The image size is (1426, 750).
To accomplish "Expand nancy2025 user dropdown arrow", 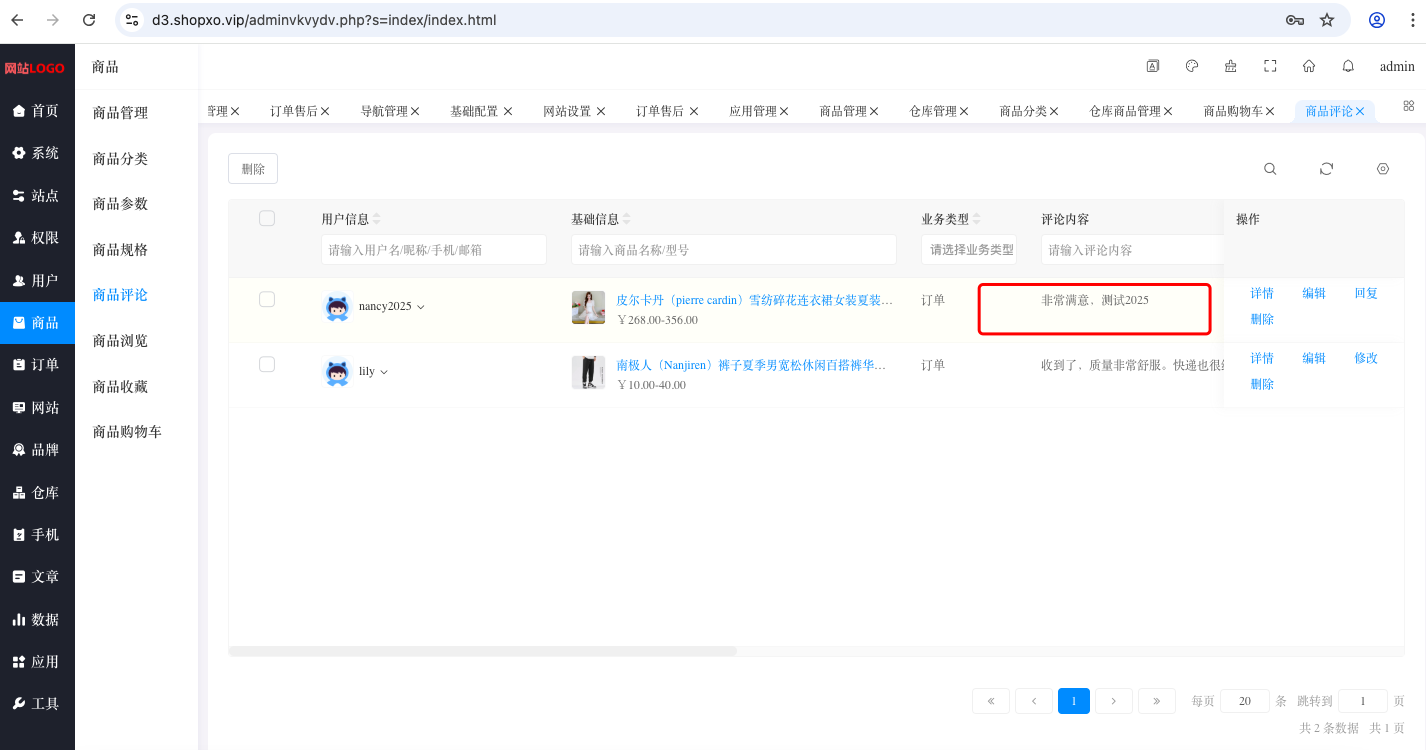I will pyautogui.click(x=420, y=307).
